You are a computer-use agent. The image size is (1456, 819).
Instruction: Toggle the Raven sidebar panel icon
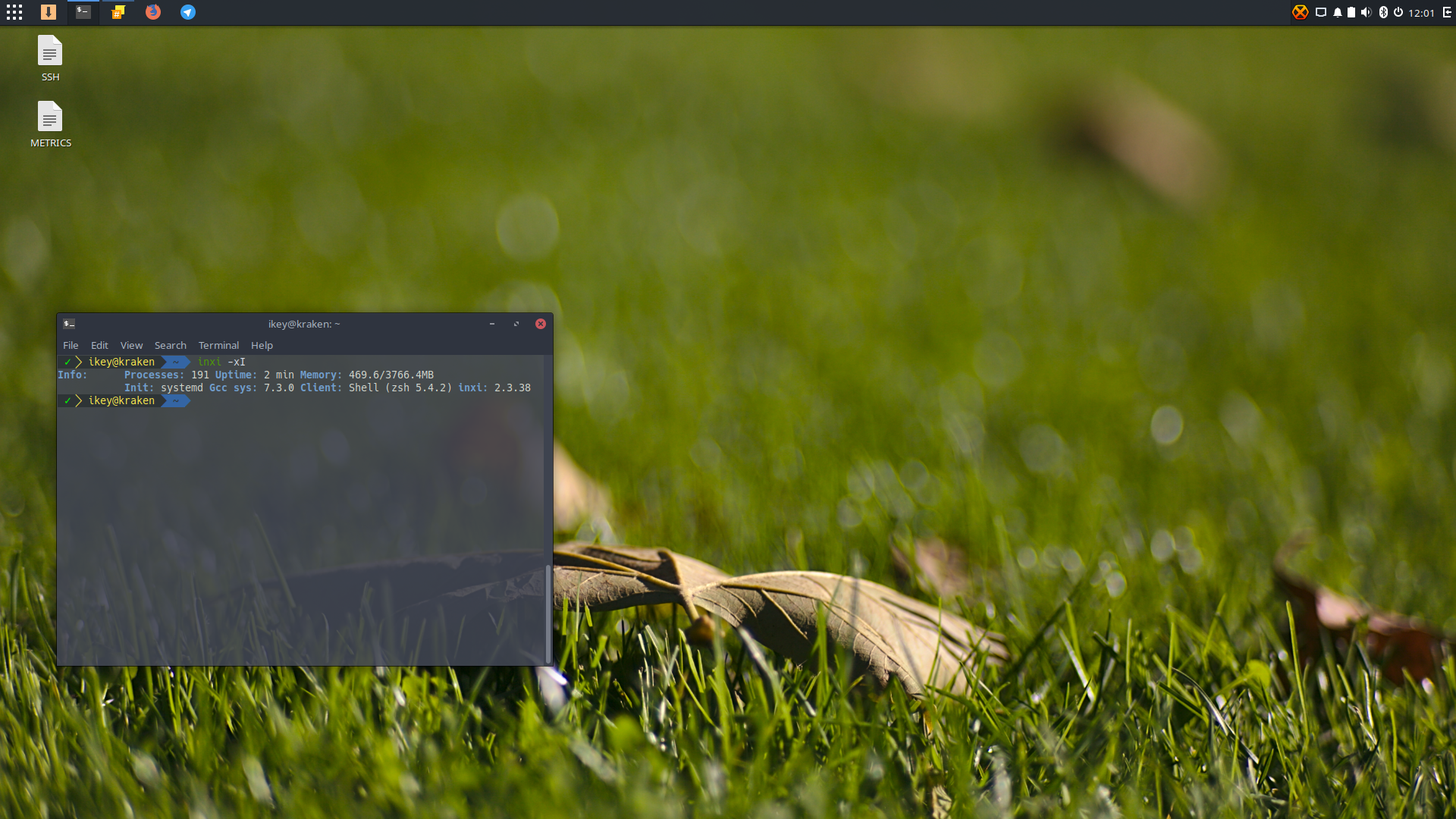click(1447, 12)
